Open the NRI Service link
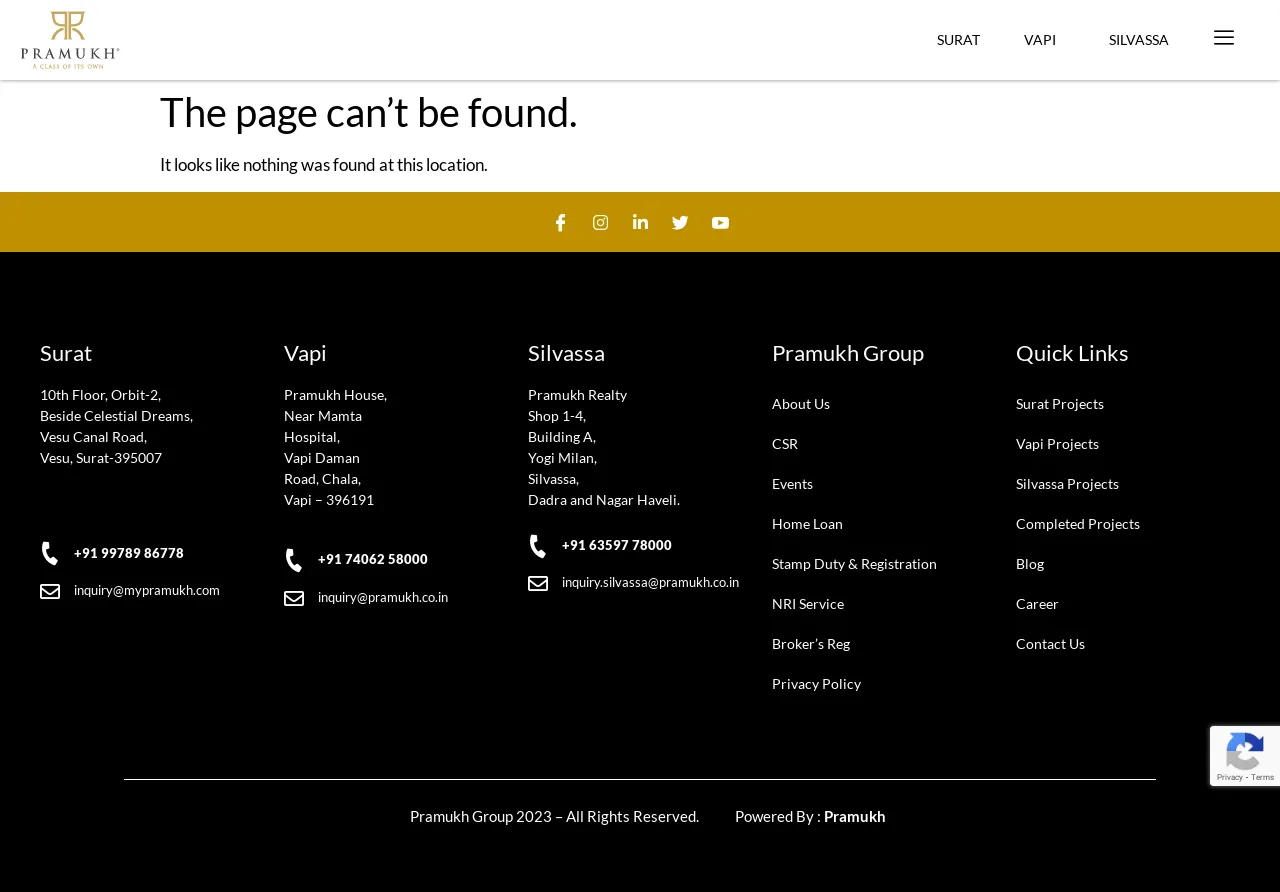1280x892 pixels. coord(808,604)
